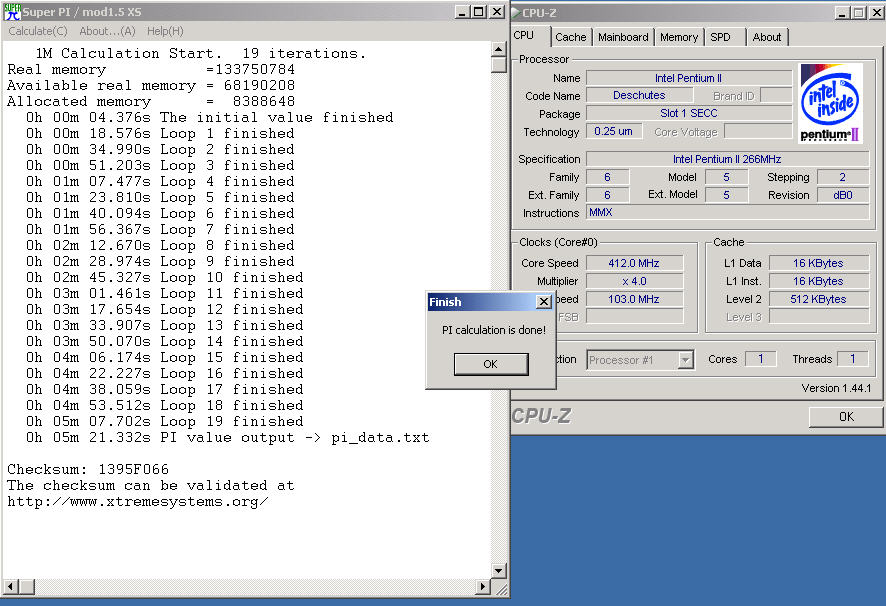
Task: Switch to the About tab in CPU-Z
Action: pos(767,37)
